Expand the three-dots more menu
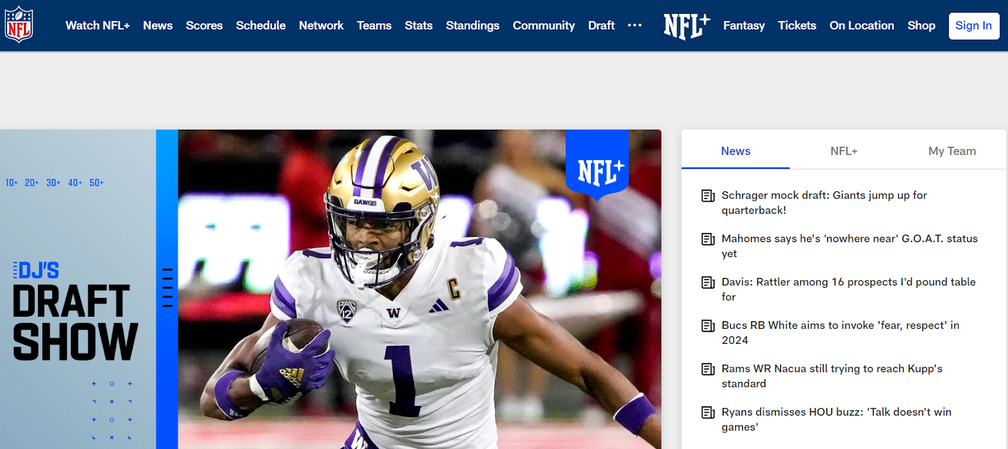Screen dimensions: 1008x449 (634, 25)
